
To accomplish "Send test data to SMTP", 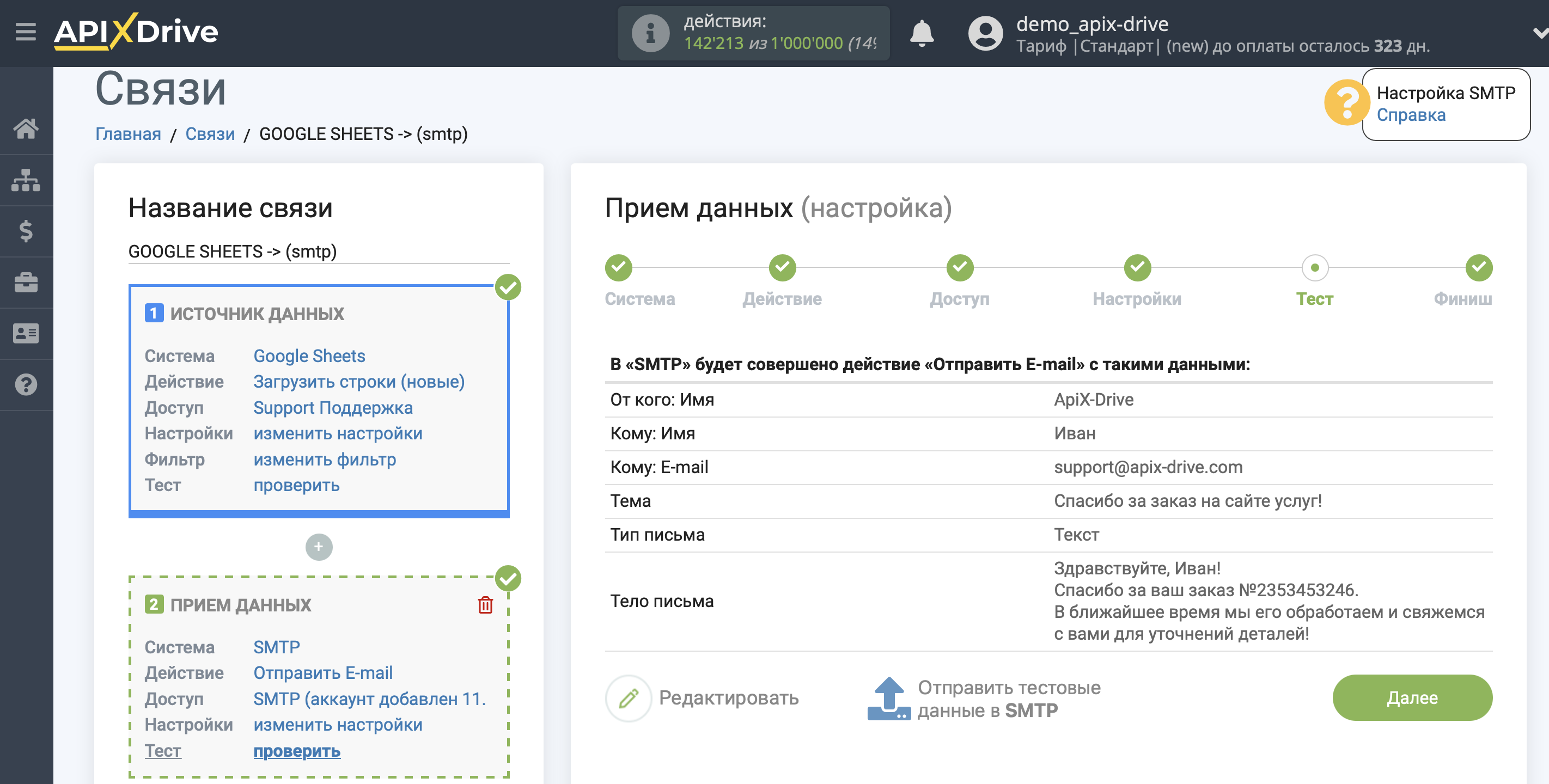I will [x=1008, y=699].
